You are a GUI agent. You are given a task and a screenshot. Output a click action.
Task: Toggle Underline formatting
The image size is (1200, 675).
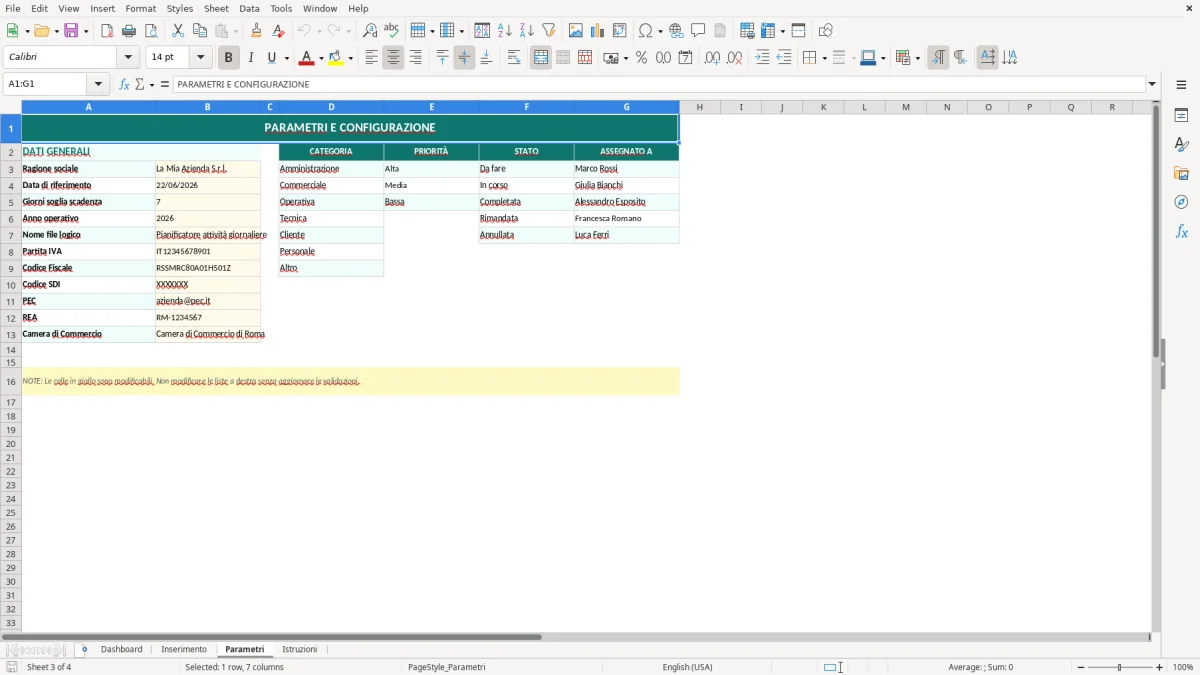271,58
